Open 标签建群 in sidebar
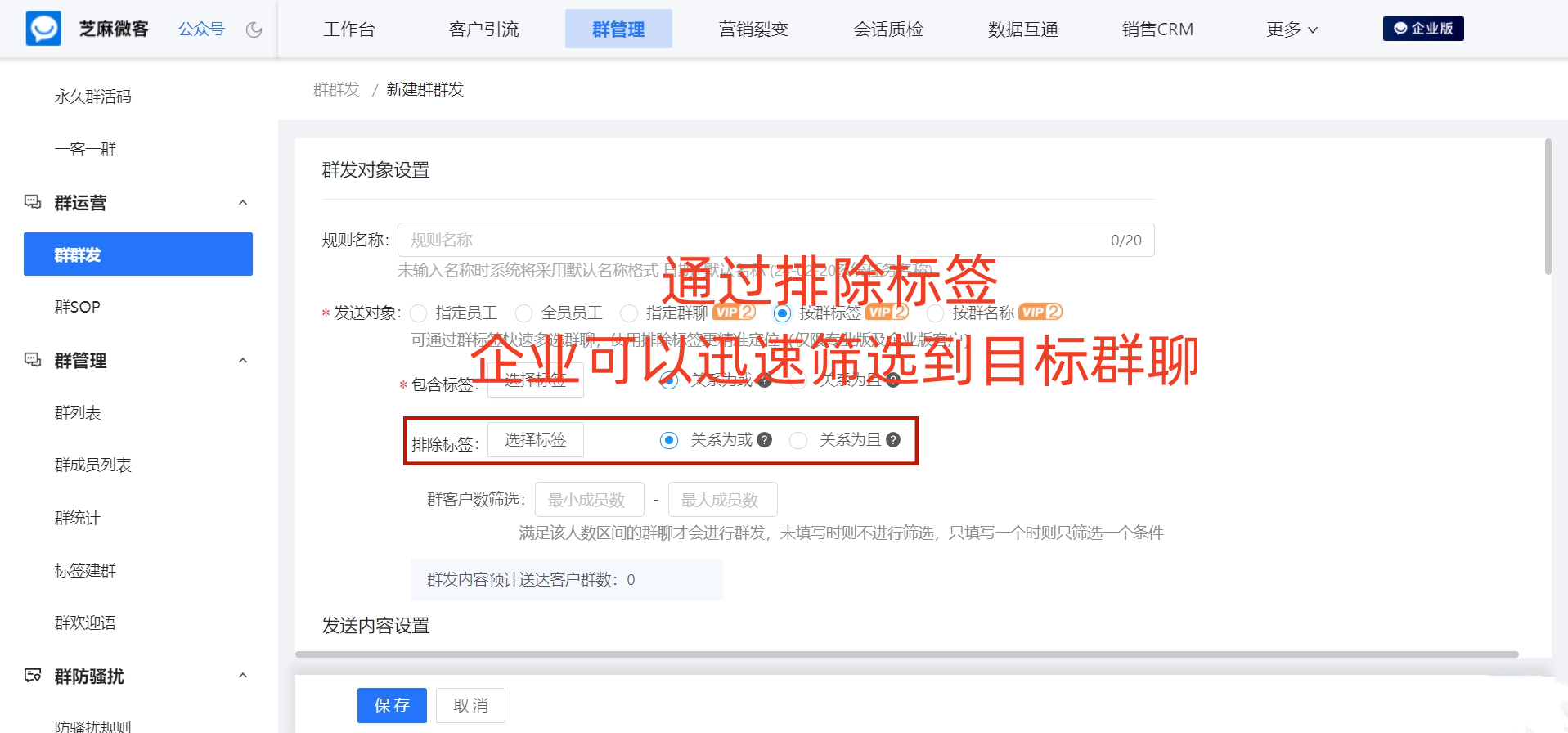The height and width of the screenshot is (733, 1568). click(86, 570)
